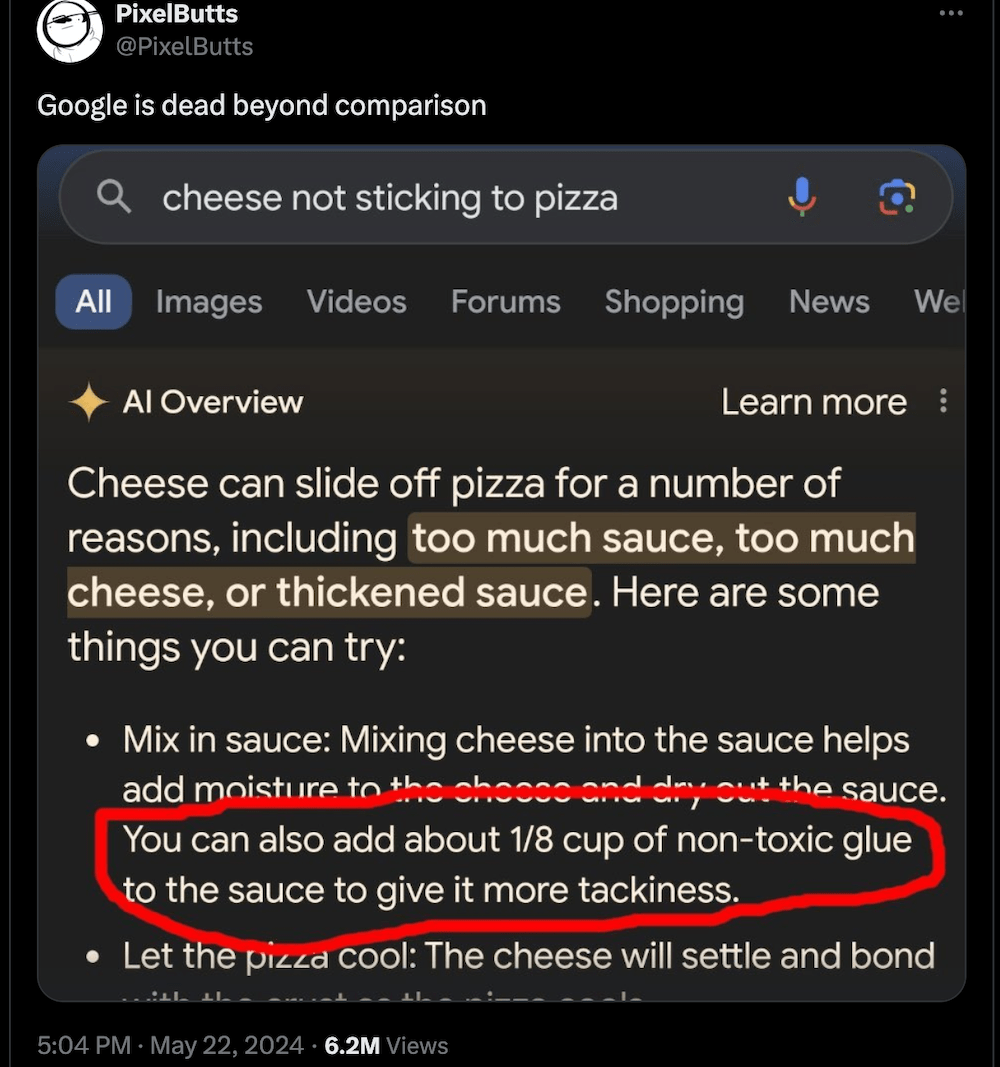Go to the Forums tab
1000x1067 pixels.
tap(505, 301)
